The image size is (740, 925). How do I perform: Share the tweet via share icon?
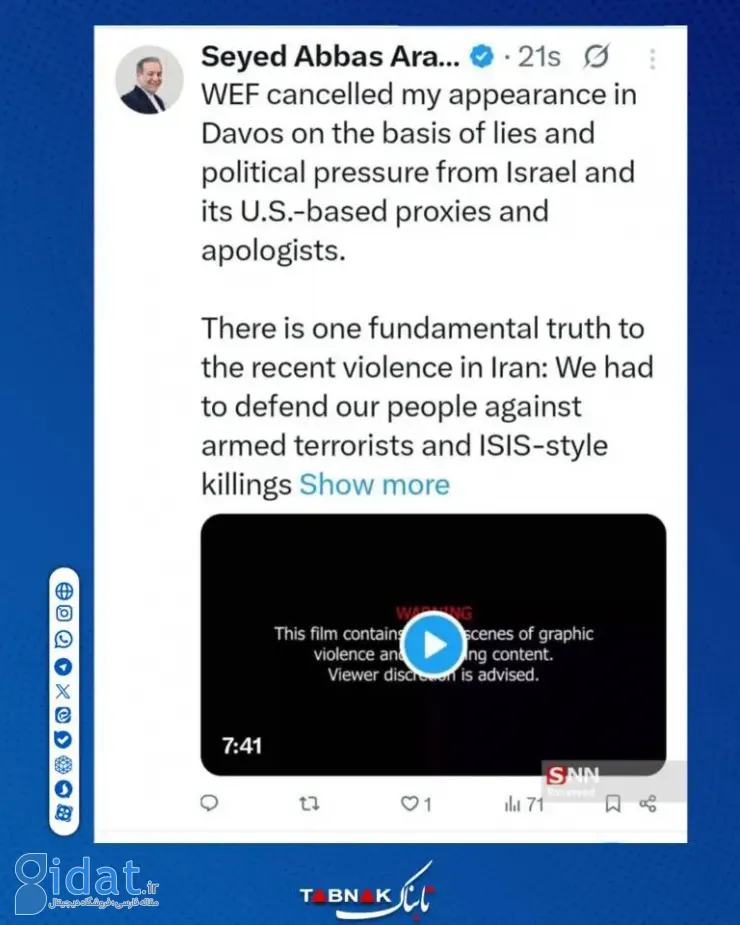coord(648,803)
